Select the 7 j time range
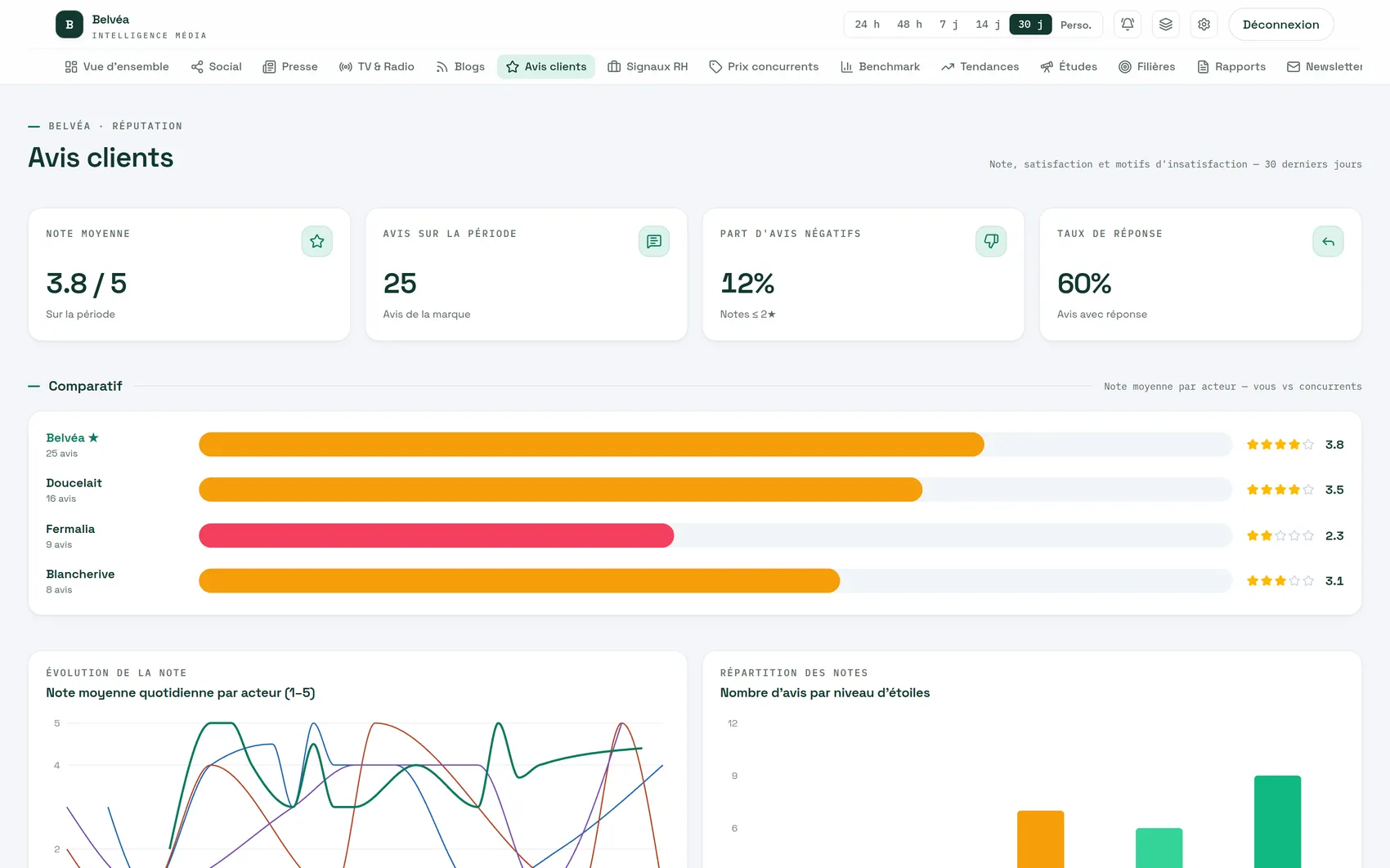 click(948, 25)
